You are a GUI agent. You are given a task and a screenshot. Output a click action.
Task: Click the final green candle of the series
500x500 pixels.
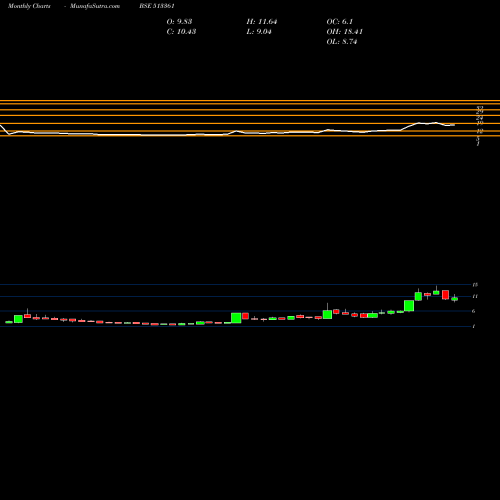pyautogui.click(x=455, y=299)
